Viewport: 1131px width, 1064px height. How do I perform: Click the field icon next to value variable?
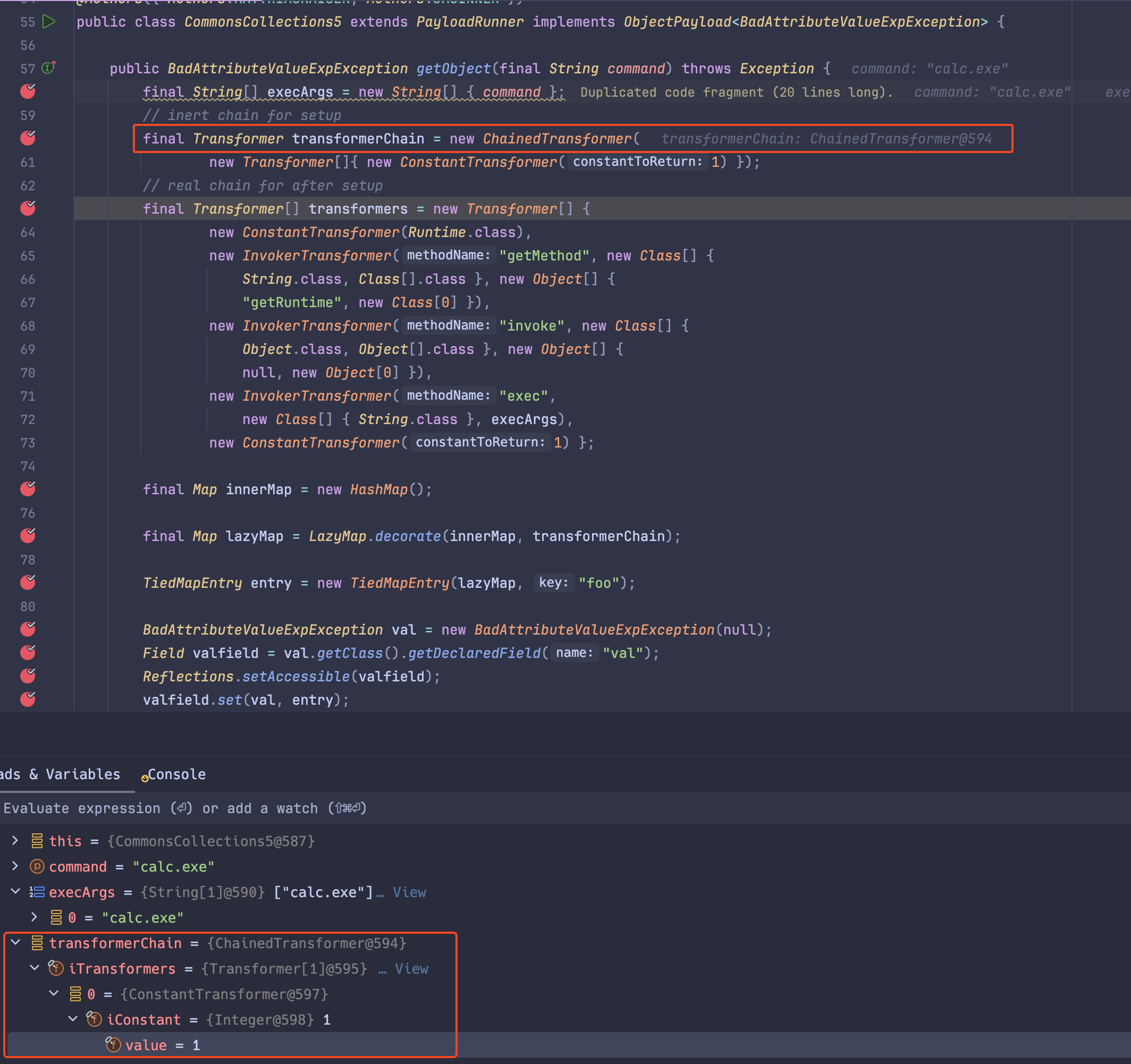pos(113,1045)
